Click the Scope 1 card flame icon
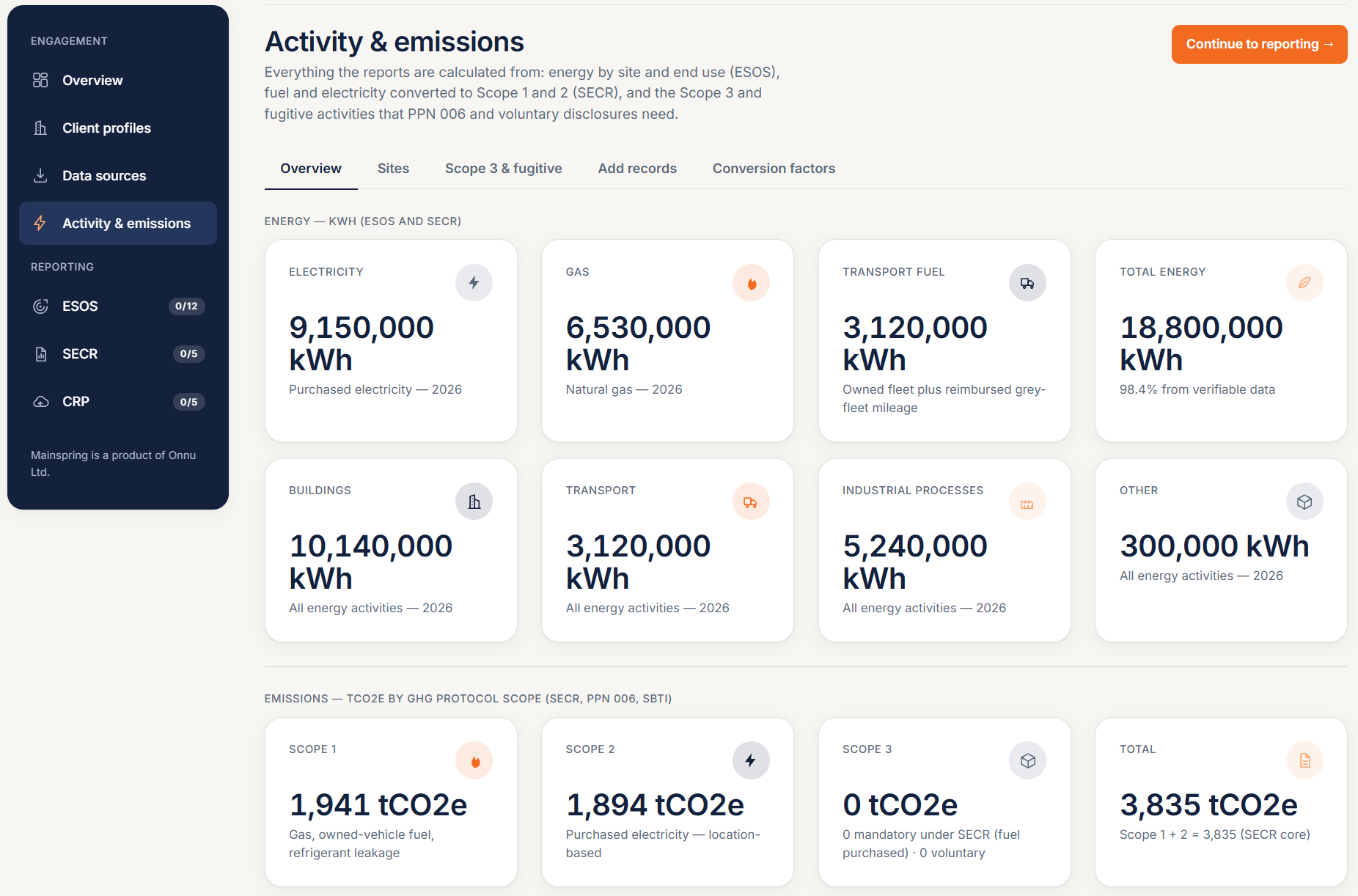The height and width of the screenshot is (896, 1358). pos(474,760)
